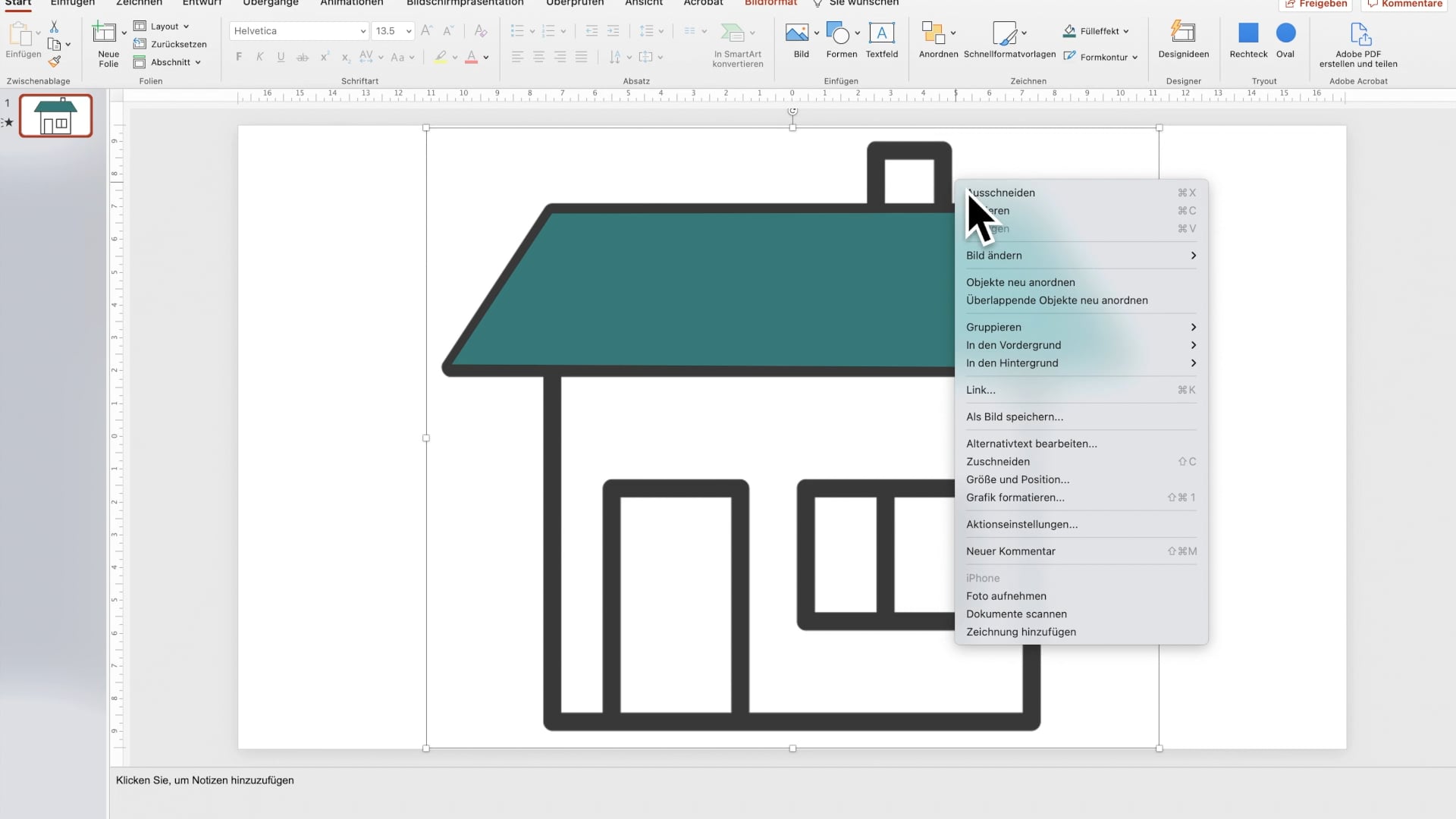
Task: Choose Zuschneiden from the context menu
Action: [997, 461]
